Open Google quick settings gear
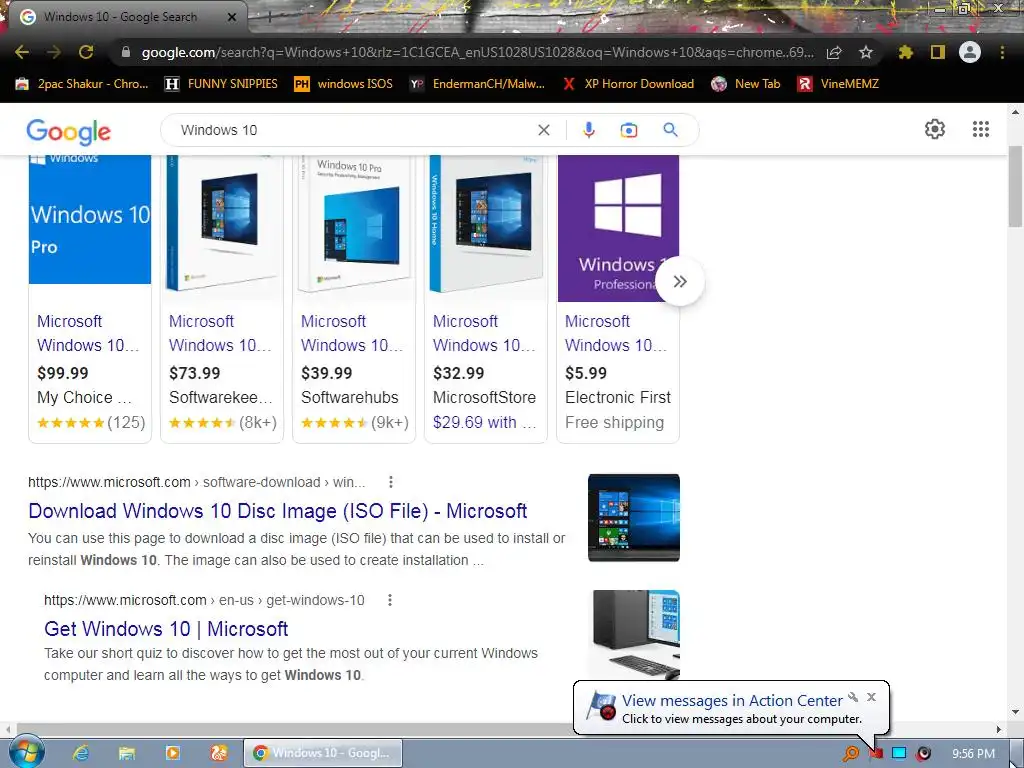The image size is (1024, 768). [935, 129]
